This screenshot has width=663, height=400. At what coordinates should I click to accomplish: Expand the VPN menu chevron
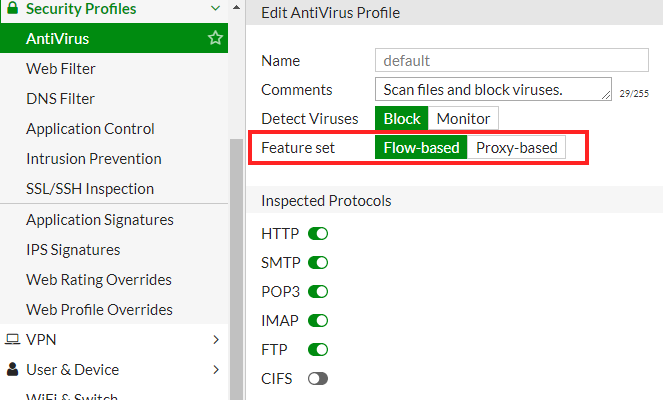[215, 340]
